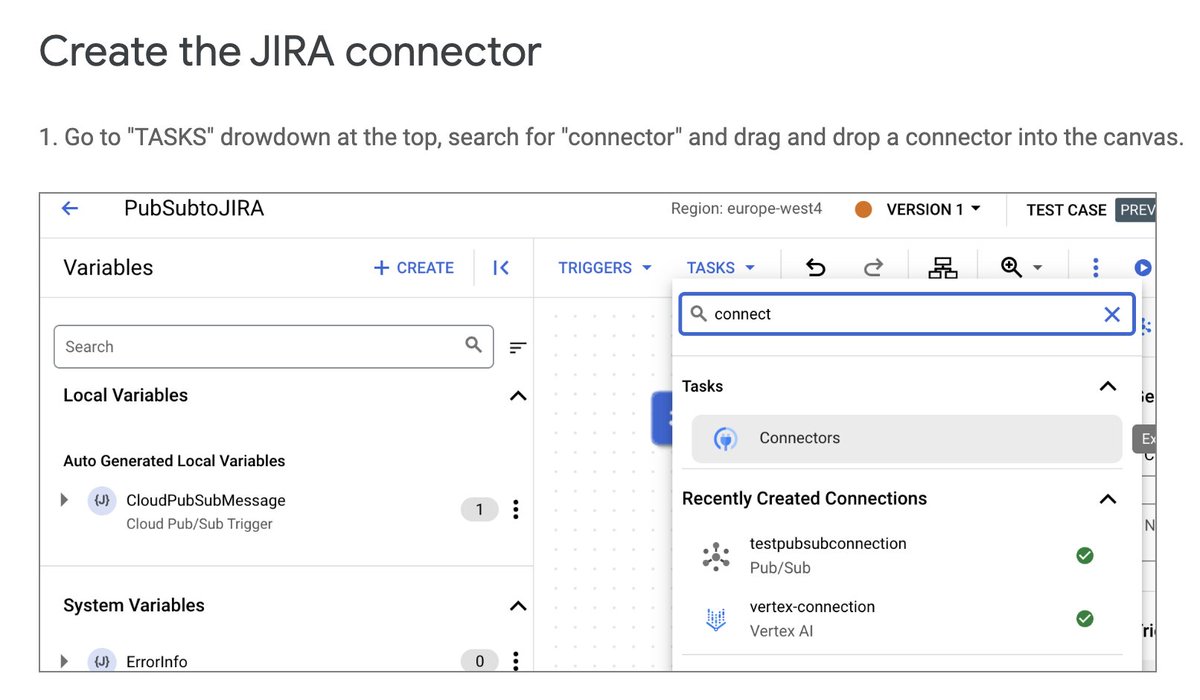1200x700 pixels.
Task: Expand the CloudPubSubMessage variable tree
Action: (x=63, y=500)
